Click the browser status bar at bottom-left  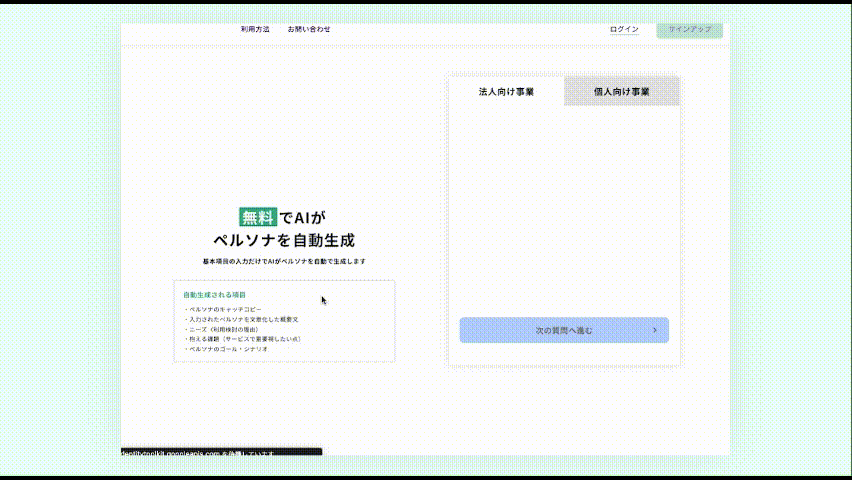[221, 453]
